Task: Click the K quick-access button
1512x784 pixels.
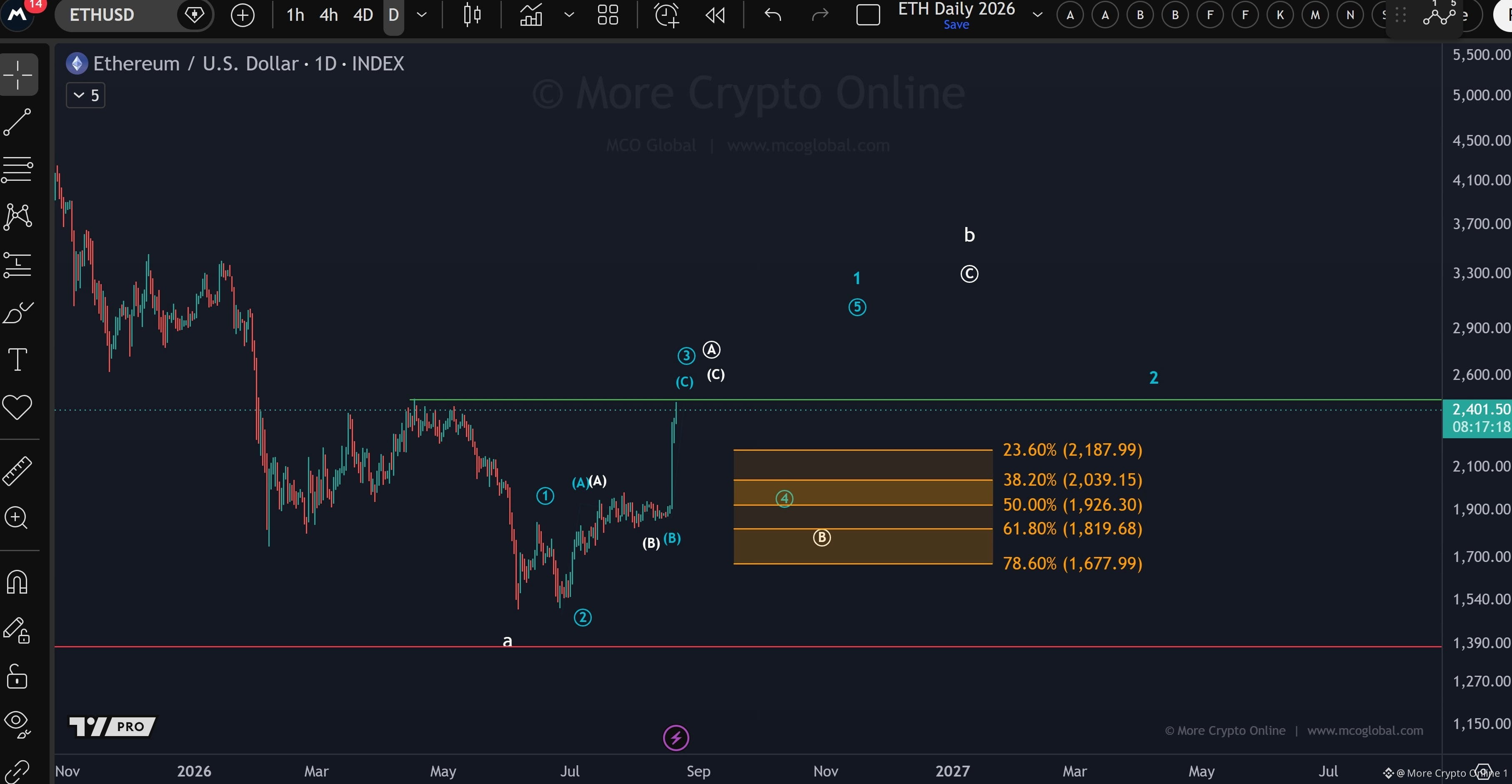Action: coord(1280,15)
